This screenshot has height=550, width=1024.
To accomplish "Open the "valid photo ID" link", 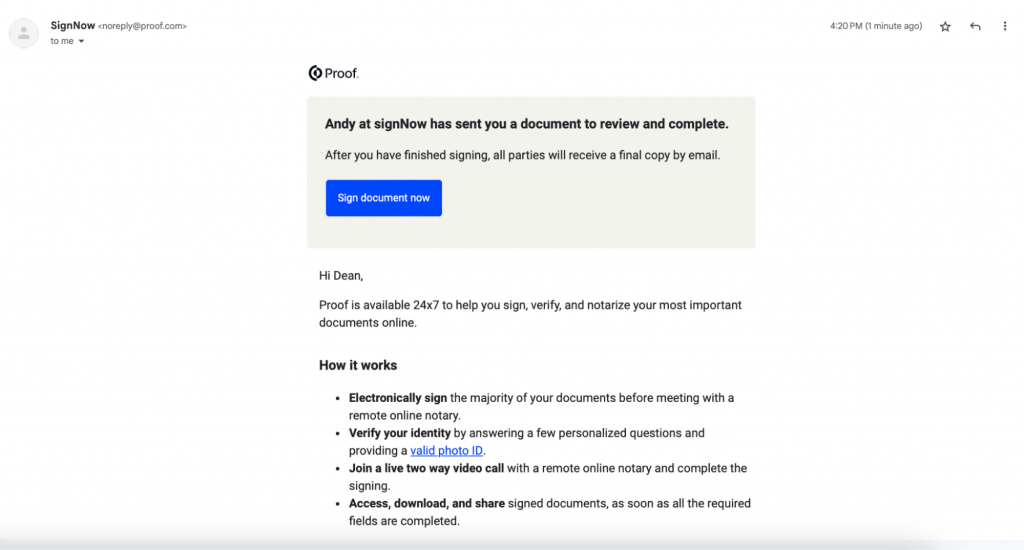I will 447,451.
